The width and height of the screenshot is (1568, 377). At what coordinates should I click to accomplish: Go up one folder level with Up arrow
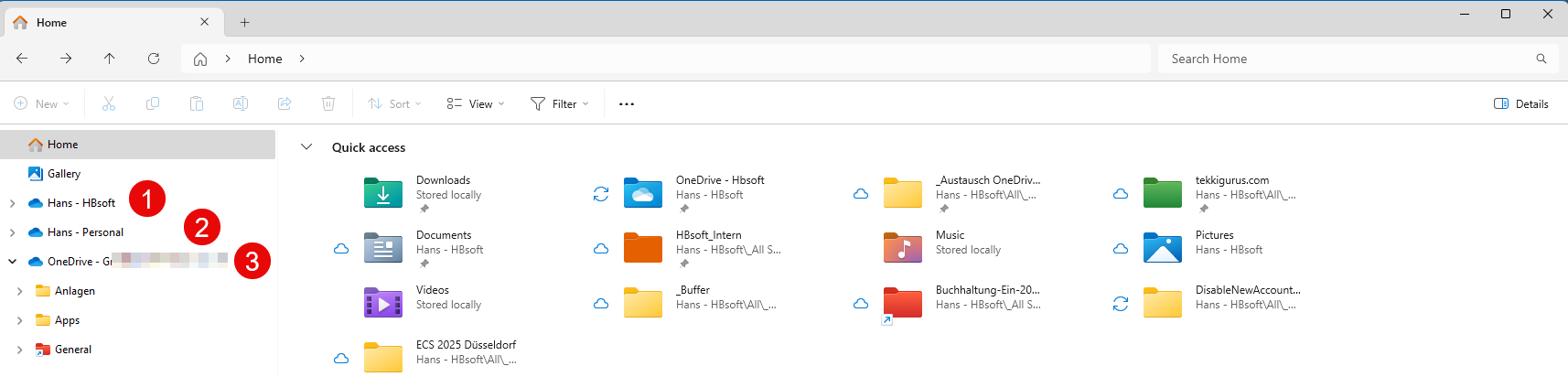pyautogui.click(x=110, y=59)
